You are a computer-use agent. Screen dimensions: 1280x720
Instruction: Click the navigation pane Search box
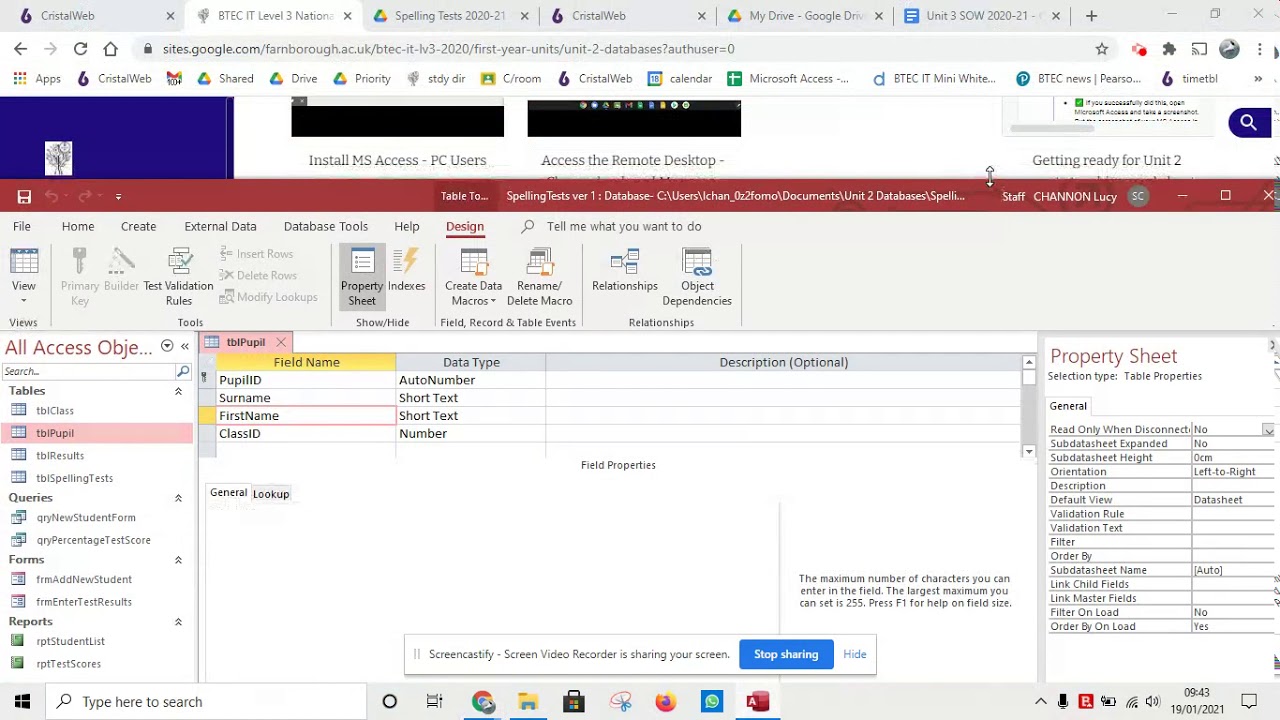[88, 371]
